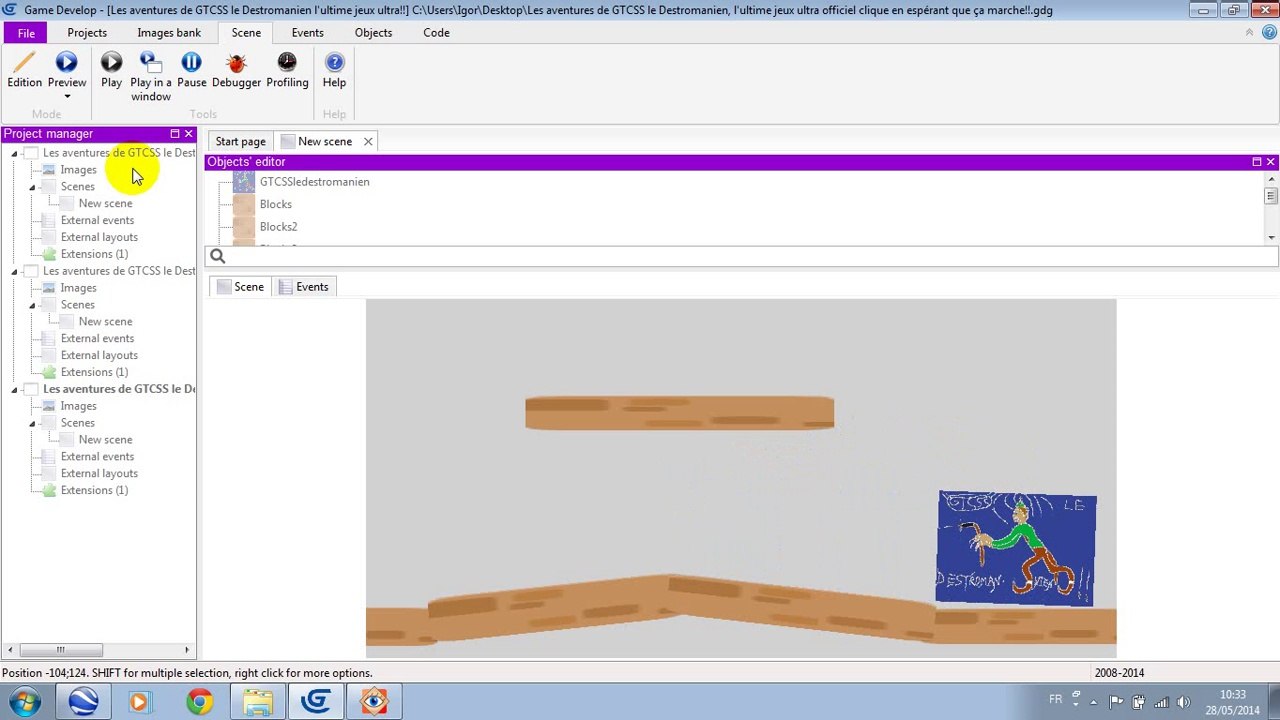Click the Objects' editor vertical scrollbar down arrow

point(1271,237)
